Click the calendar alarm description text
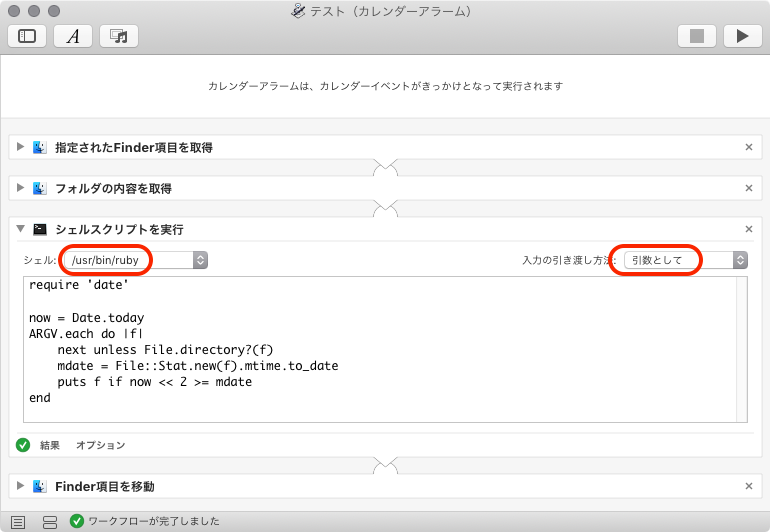Screen dimensions: 770x532 [x=385, y=86]
